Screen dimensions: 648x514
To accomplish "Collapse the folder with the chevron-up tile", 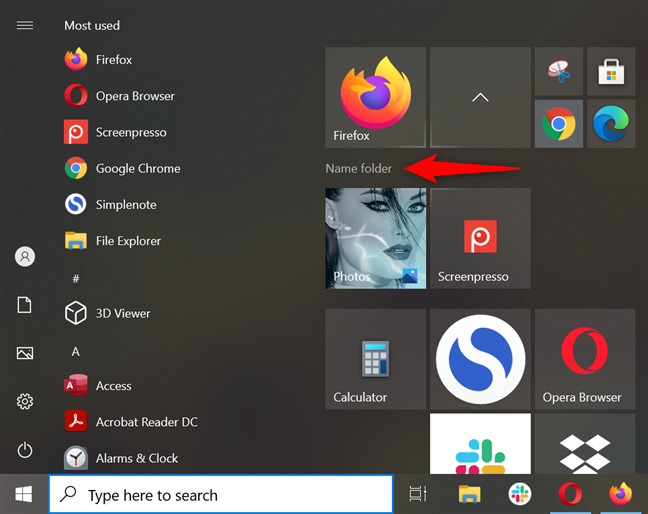I will pyautogui.click(x=480, y=97).
